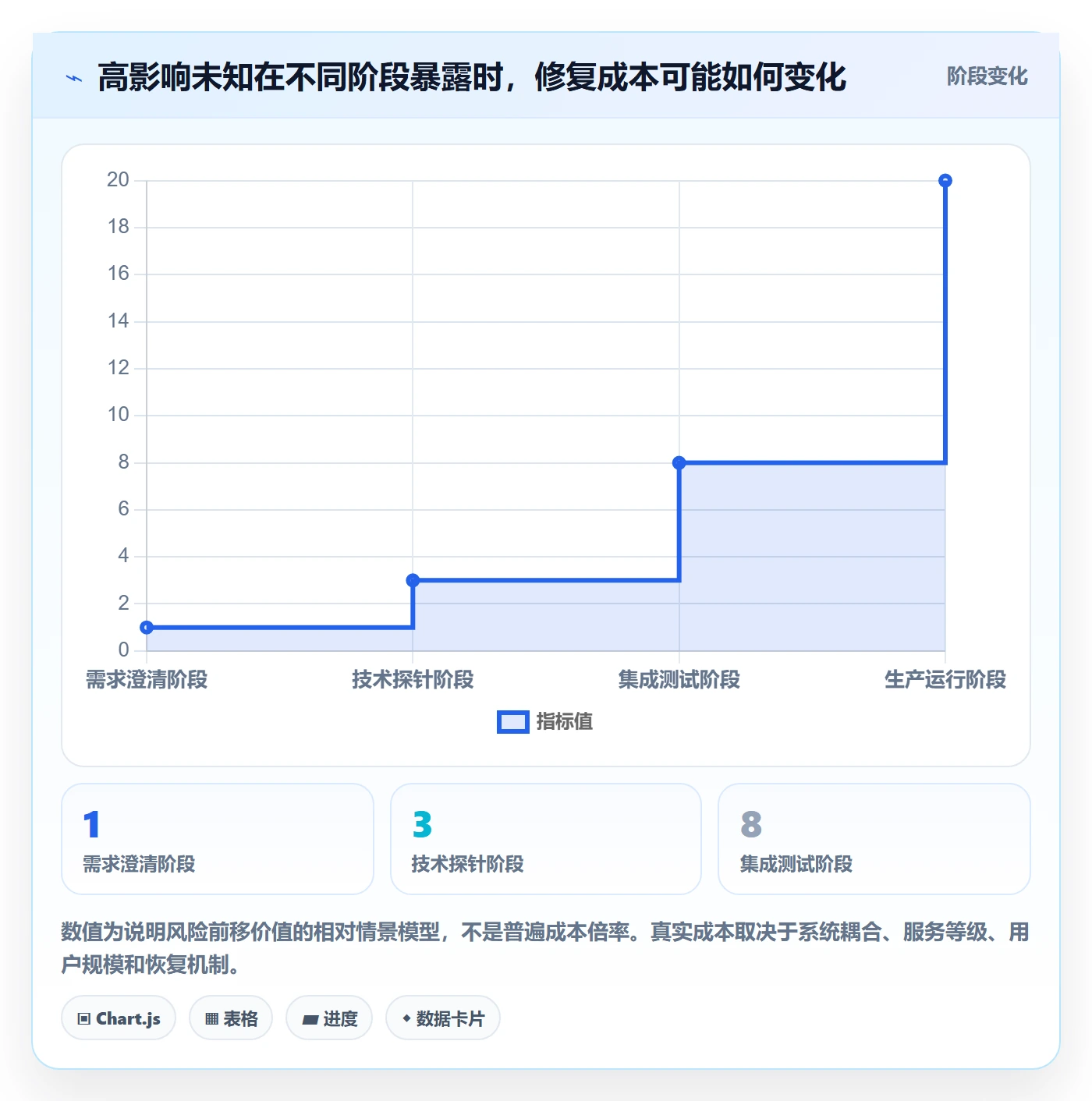This screenshot has height=1101, width=1092.
Task: Click the footnote text starting with 数值为说明
Action: click(x=545, y=948)
